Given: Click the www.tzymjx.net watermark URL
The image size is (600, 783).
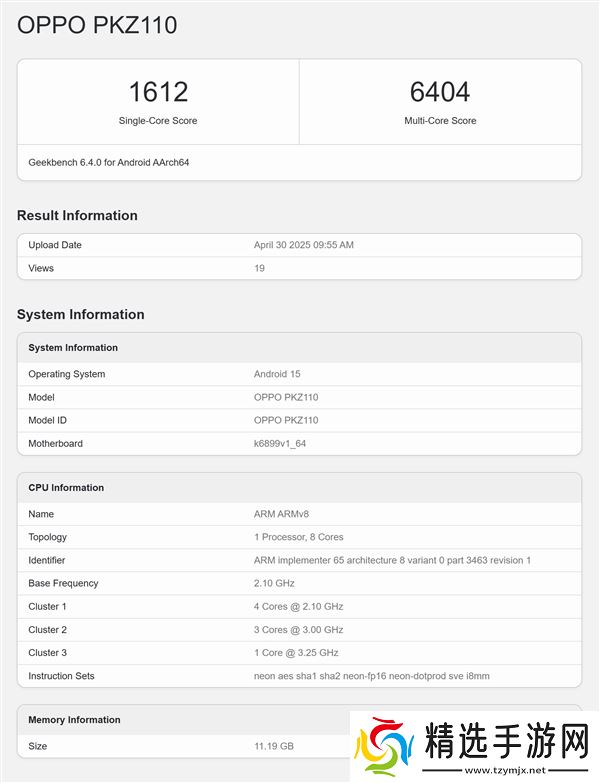Looking at the screenshot, I should coord(512,772).
